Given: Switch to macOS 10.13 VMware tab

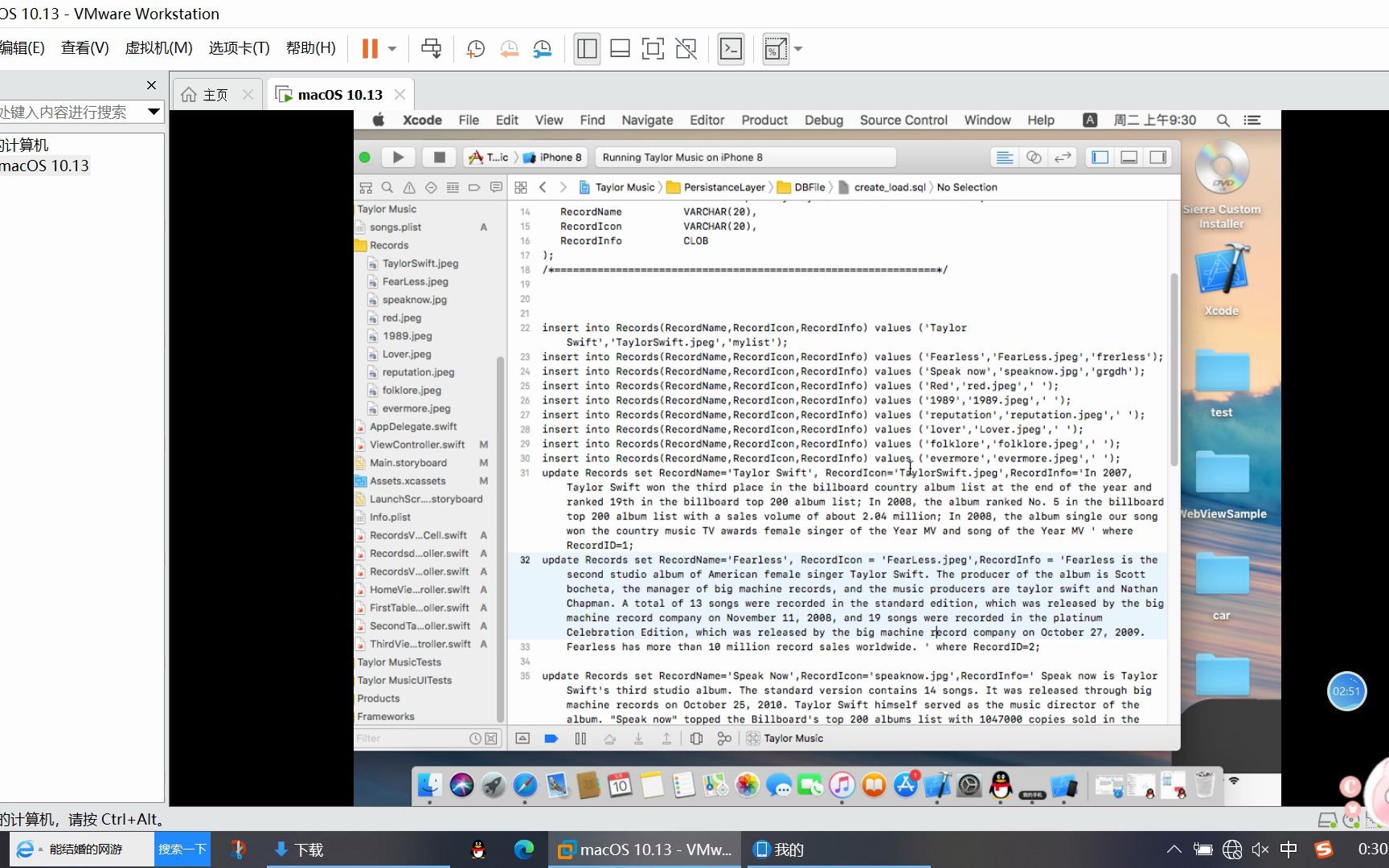Looking at the screenshot, I should 340,95.
